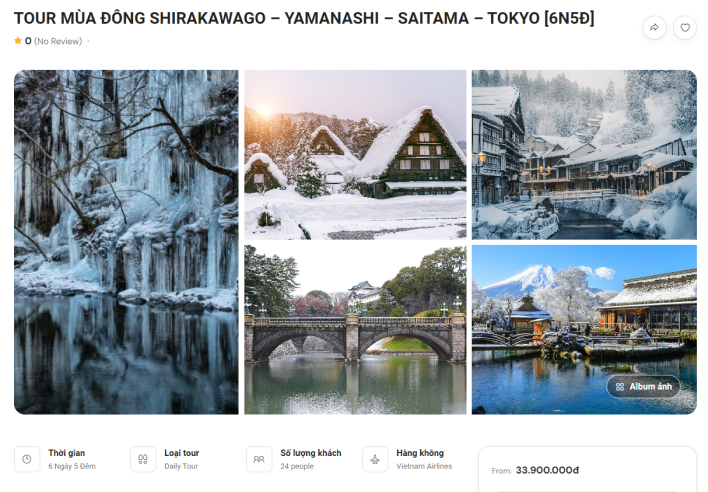Click the tour title heading
The image size is (708, 492).
(304, 18)
